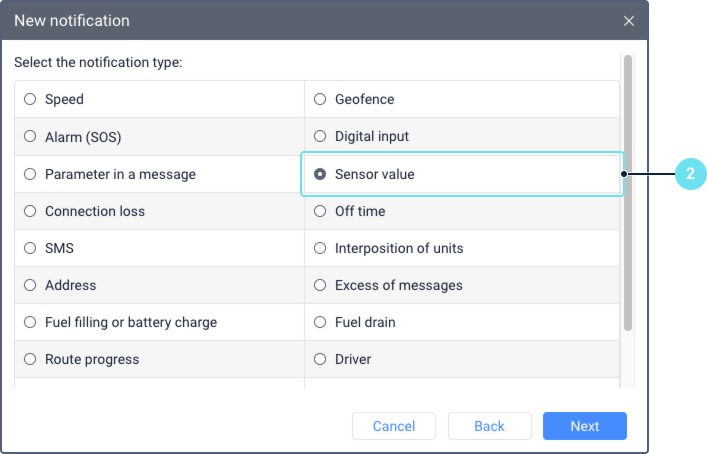Select Alarm (SOS) notification type
This screenshot has height=454, width=707.
[30, 136]
